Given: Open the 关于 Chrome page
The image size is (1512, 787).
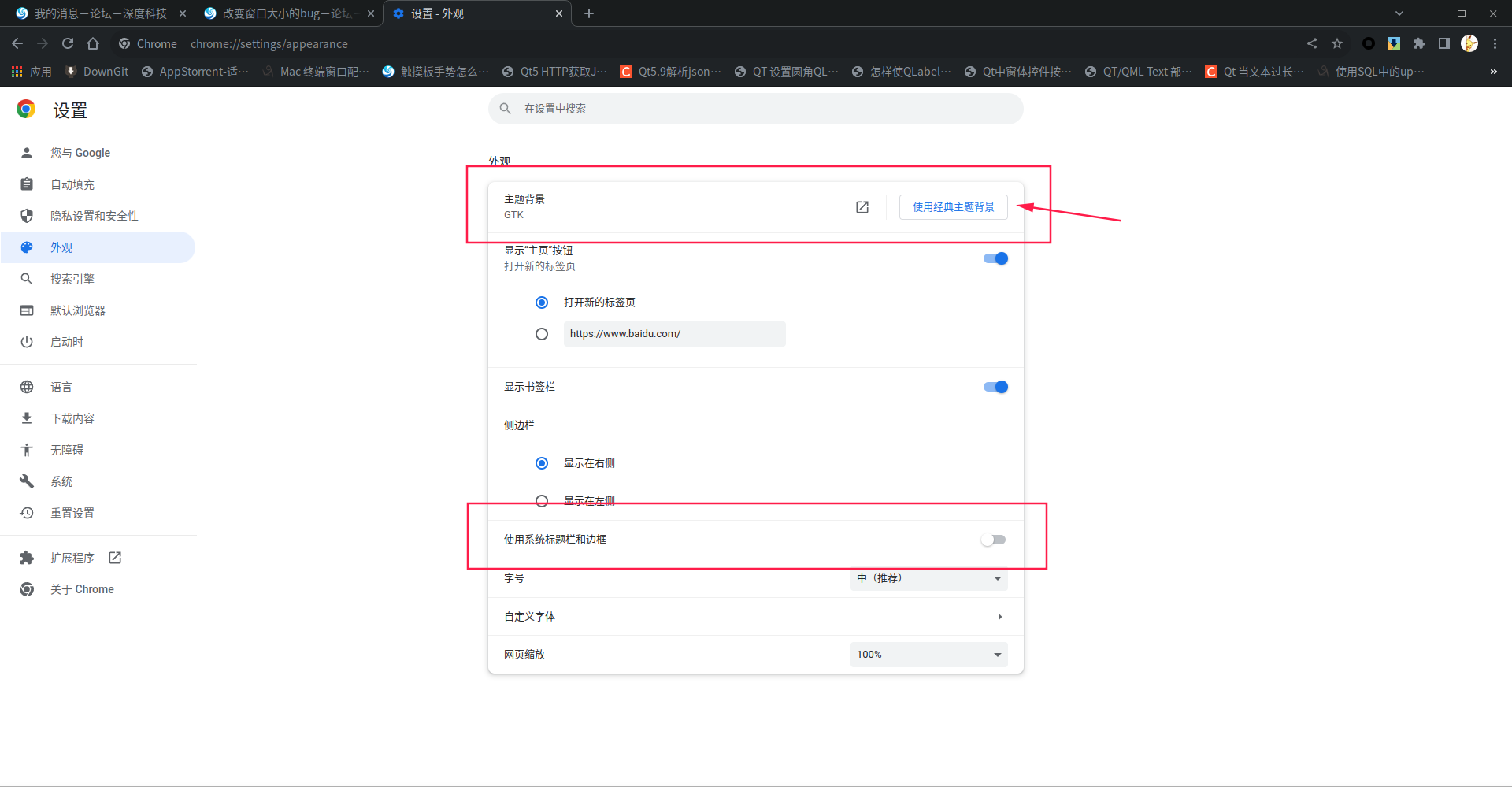Looking at the screenshot, I should [x=81, y=588].
